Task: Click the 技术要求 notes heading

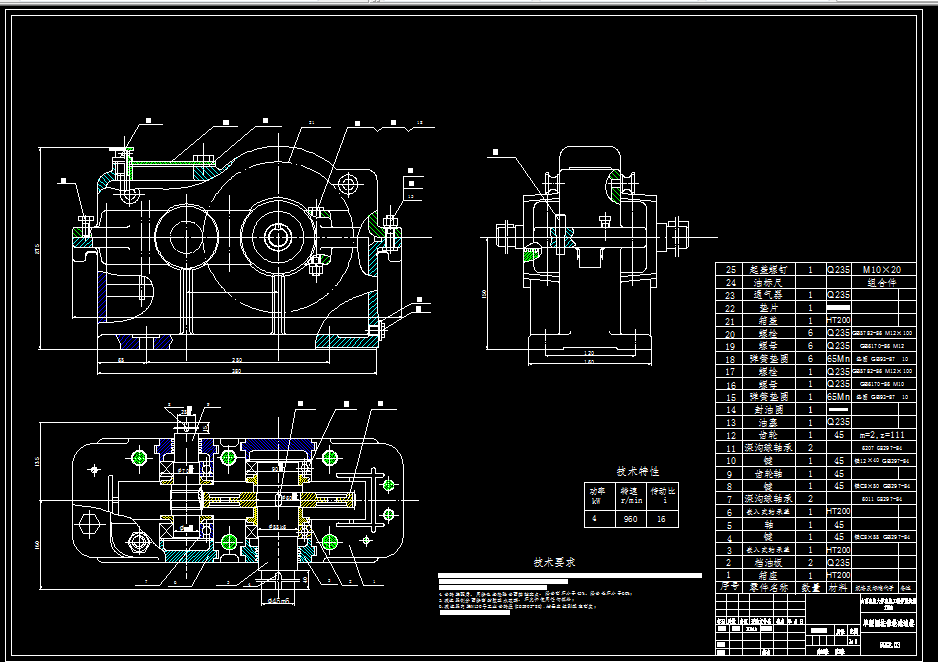Action: pyautogui.click(x=555, y=563)
